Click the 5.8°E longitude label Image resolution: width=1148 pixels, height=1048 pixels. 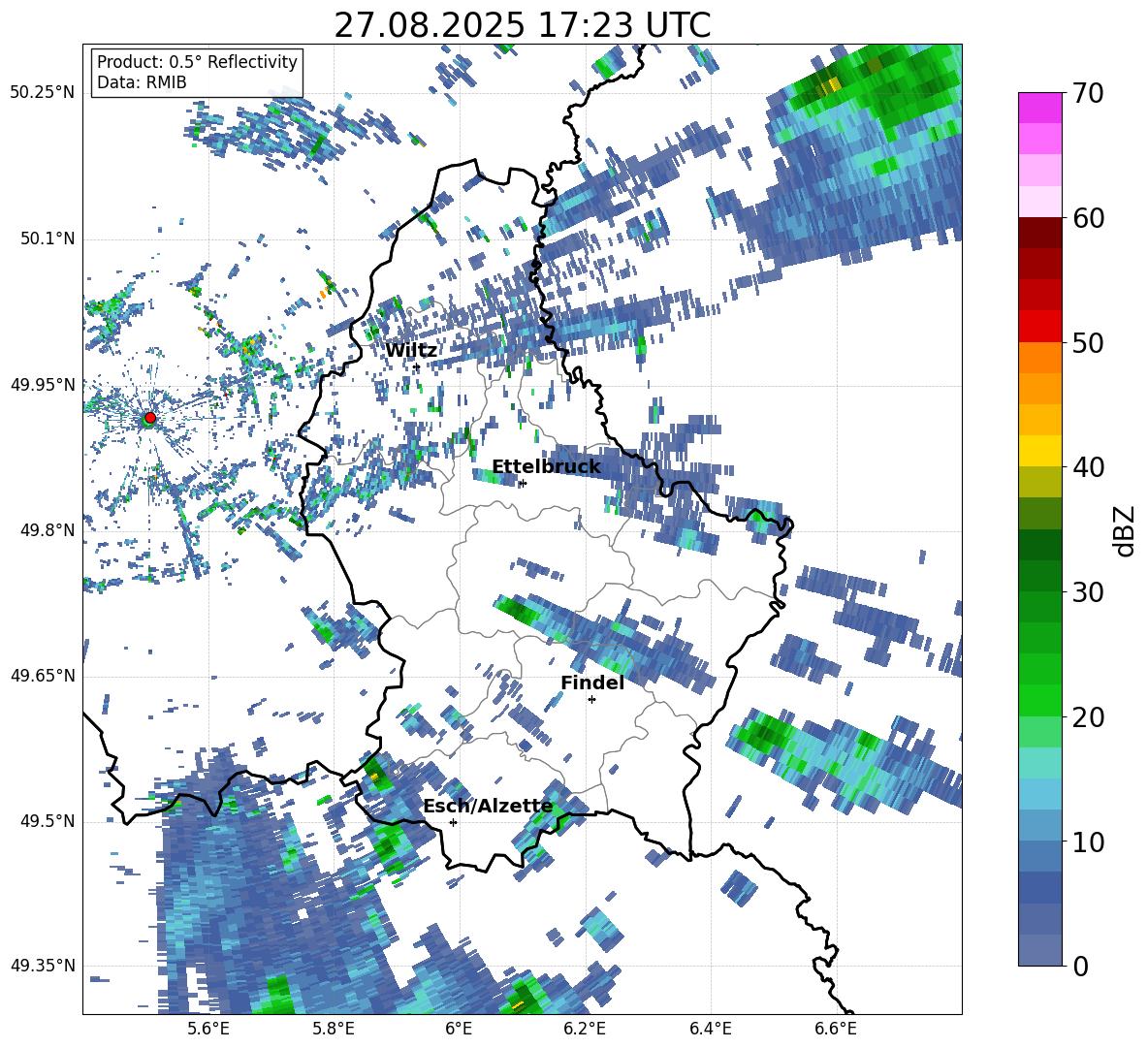click(334, 1029)
